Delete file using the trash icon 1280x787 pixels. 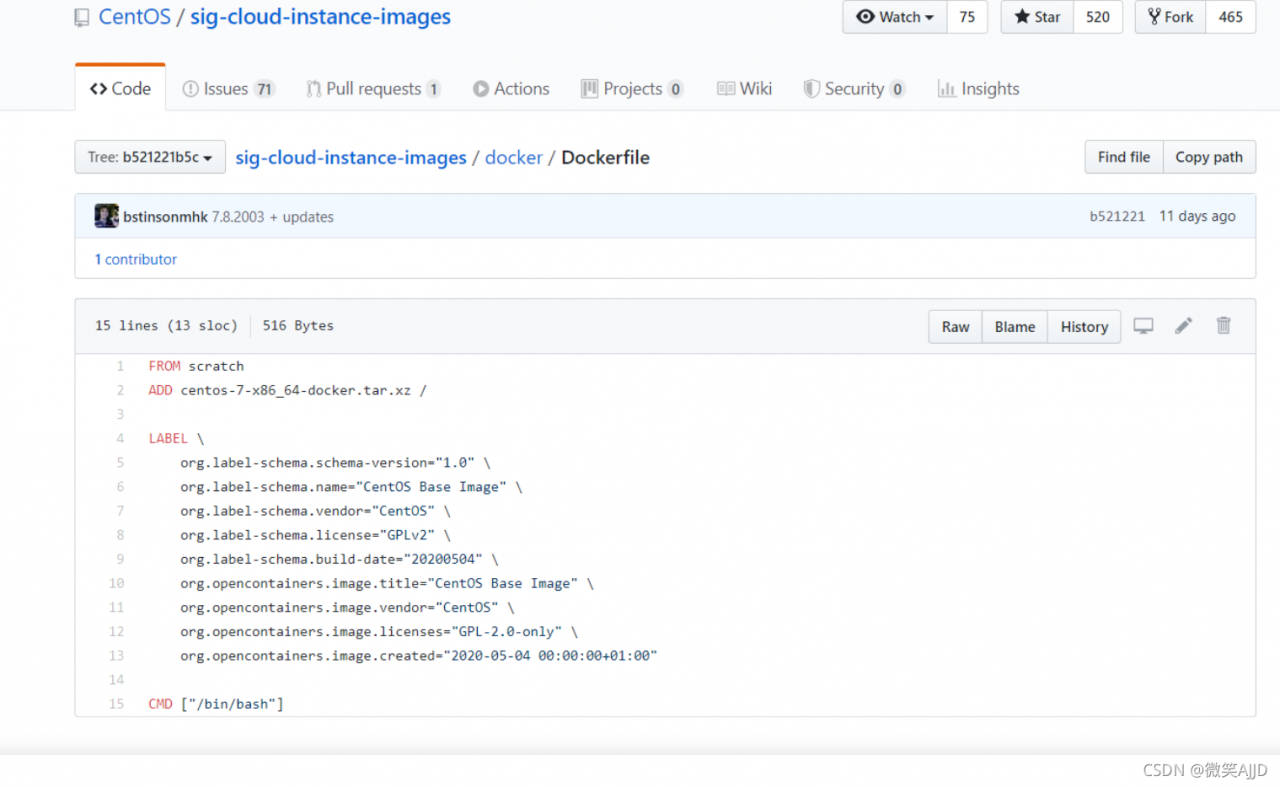point(1223,326)
